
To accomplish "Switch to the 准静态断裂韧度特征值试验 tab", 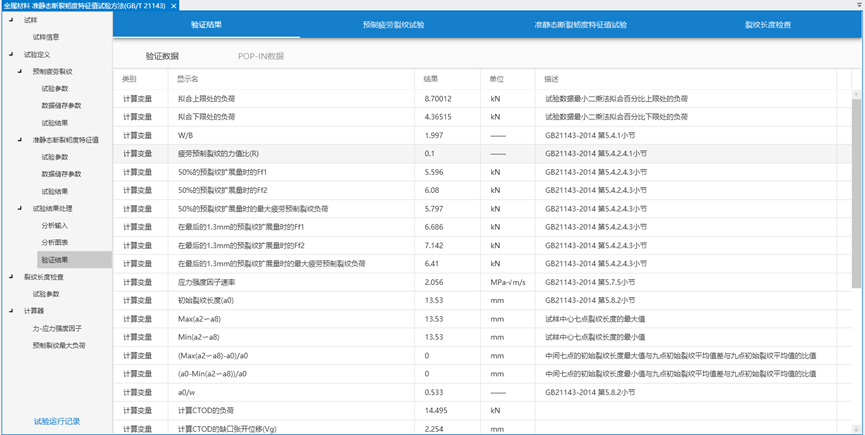I will pos(580,23).
